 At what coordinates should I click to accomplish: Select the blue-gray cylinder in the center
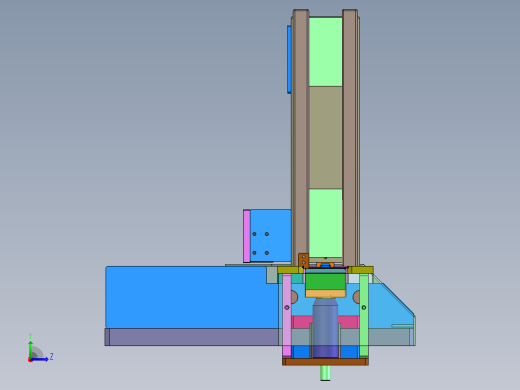(325, 328)
